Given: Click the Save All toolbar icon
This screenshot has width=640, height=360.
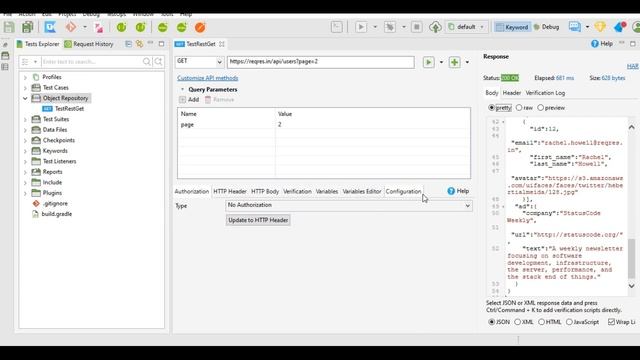Looking at the screenshot, I should tap(28, 27).
